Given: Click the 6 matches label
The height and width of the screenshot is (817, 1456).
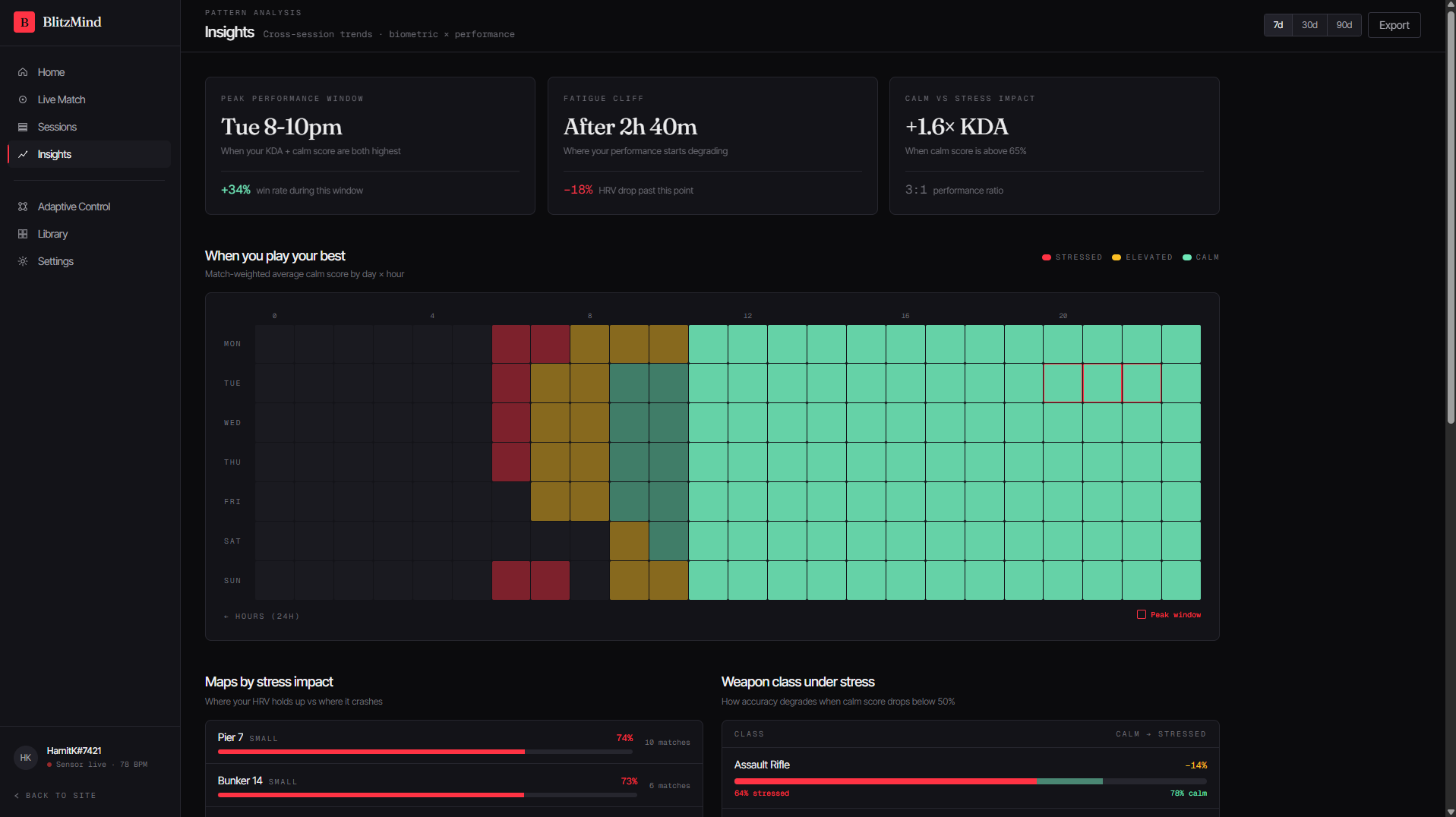Looking at the screenshot, I should [x=670, y=786].
